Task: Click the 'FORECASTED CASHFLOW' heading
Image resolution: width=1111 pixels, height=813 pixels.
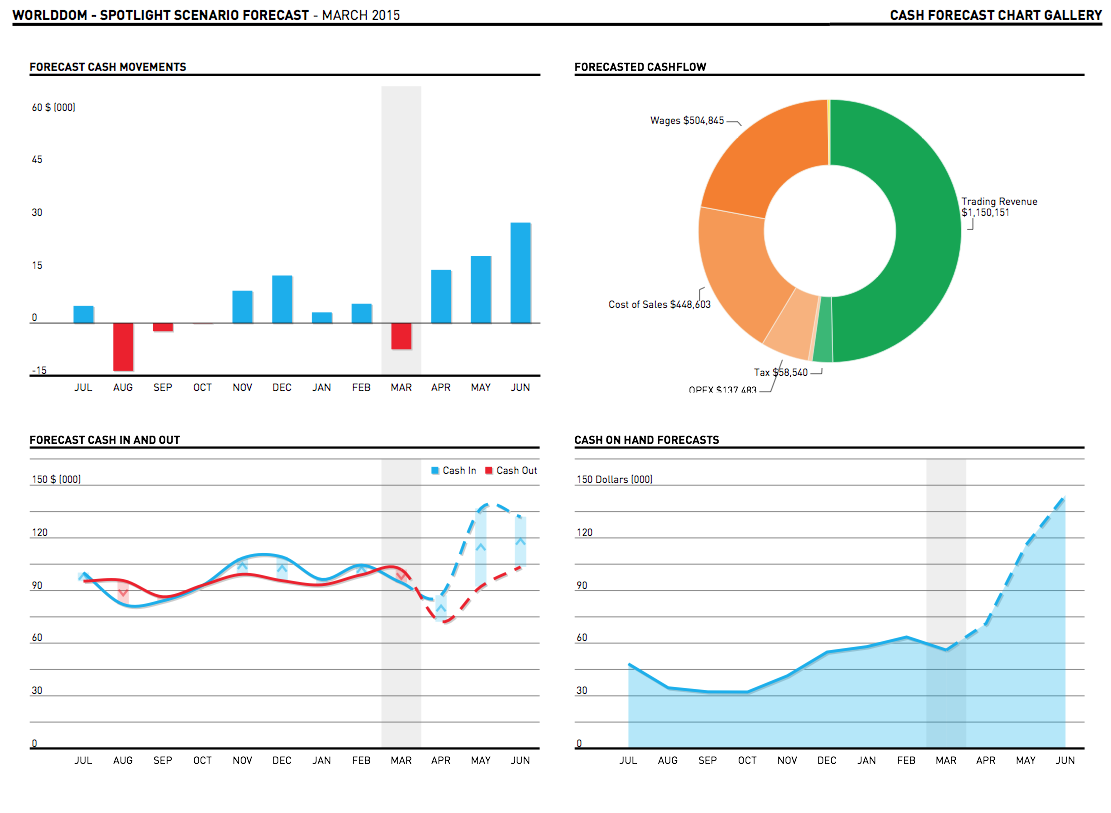Action: click(640, 67)
